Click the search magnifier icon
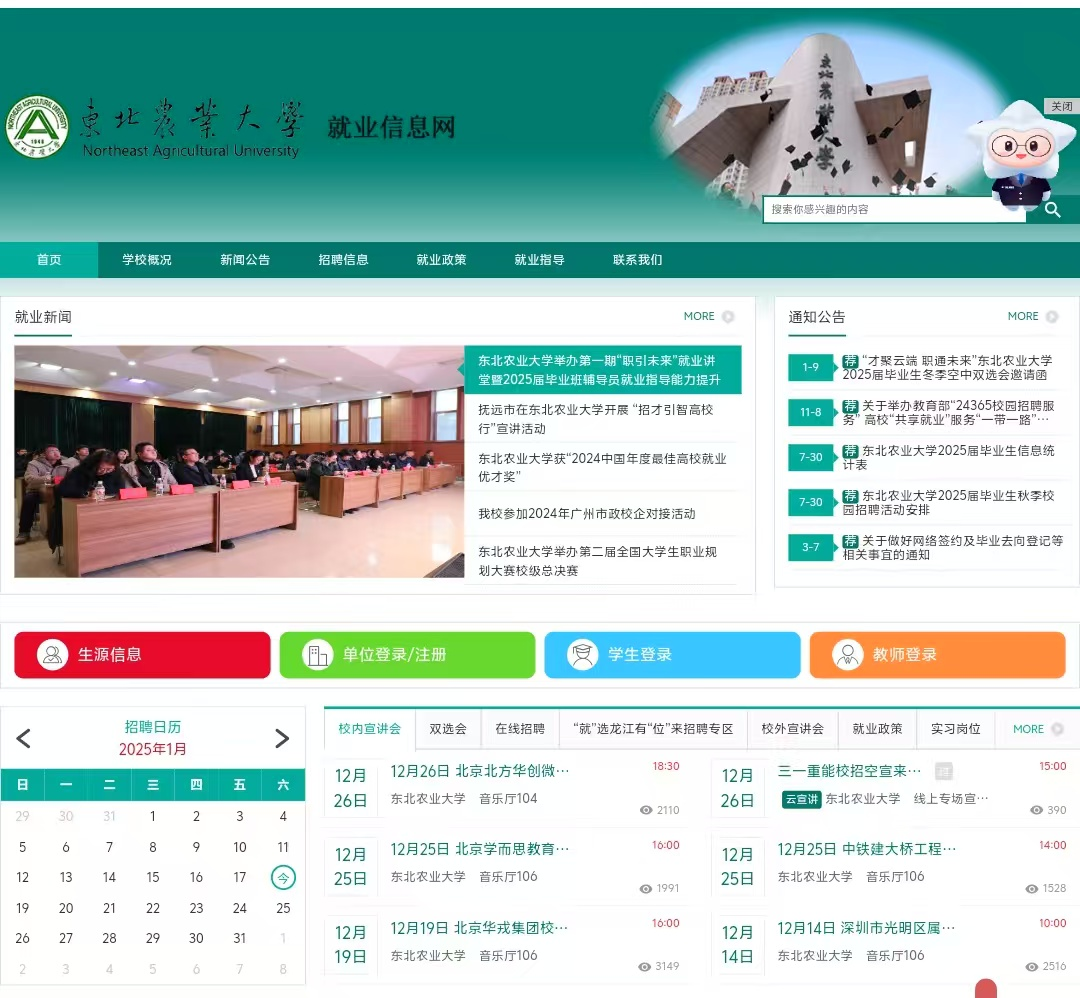The width and height of the screenshot is (1080, 998). [x=1052, y=210]
